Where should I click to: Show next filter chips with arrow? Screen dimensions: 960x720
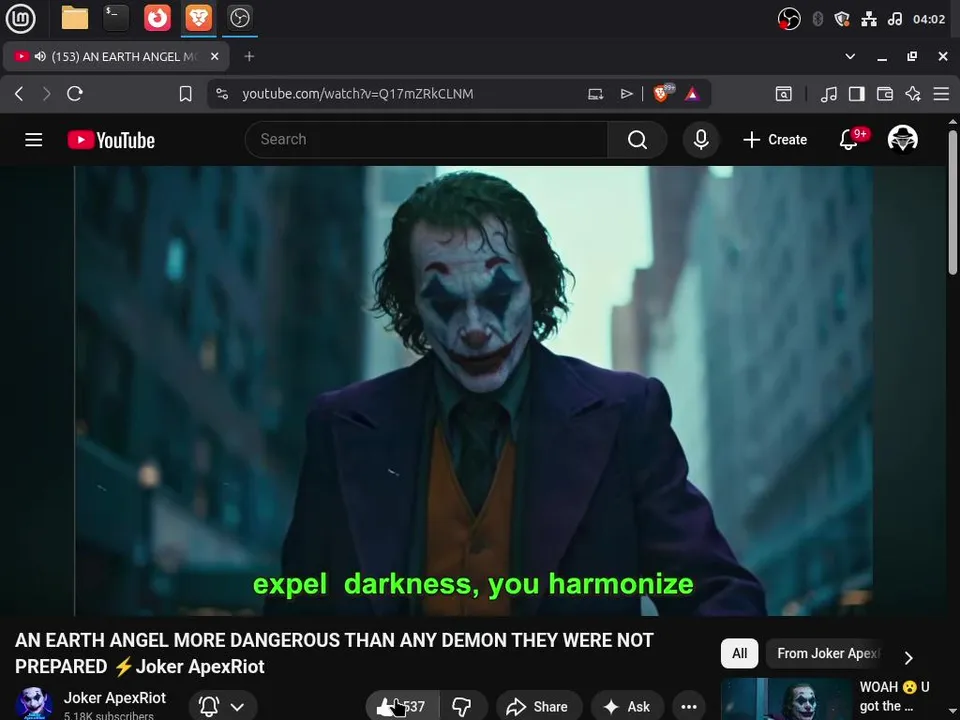click(x=909, y=658)
